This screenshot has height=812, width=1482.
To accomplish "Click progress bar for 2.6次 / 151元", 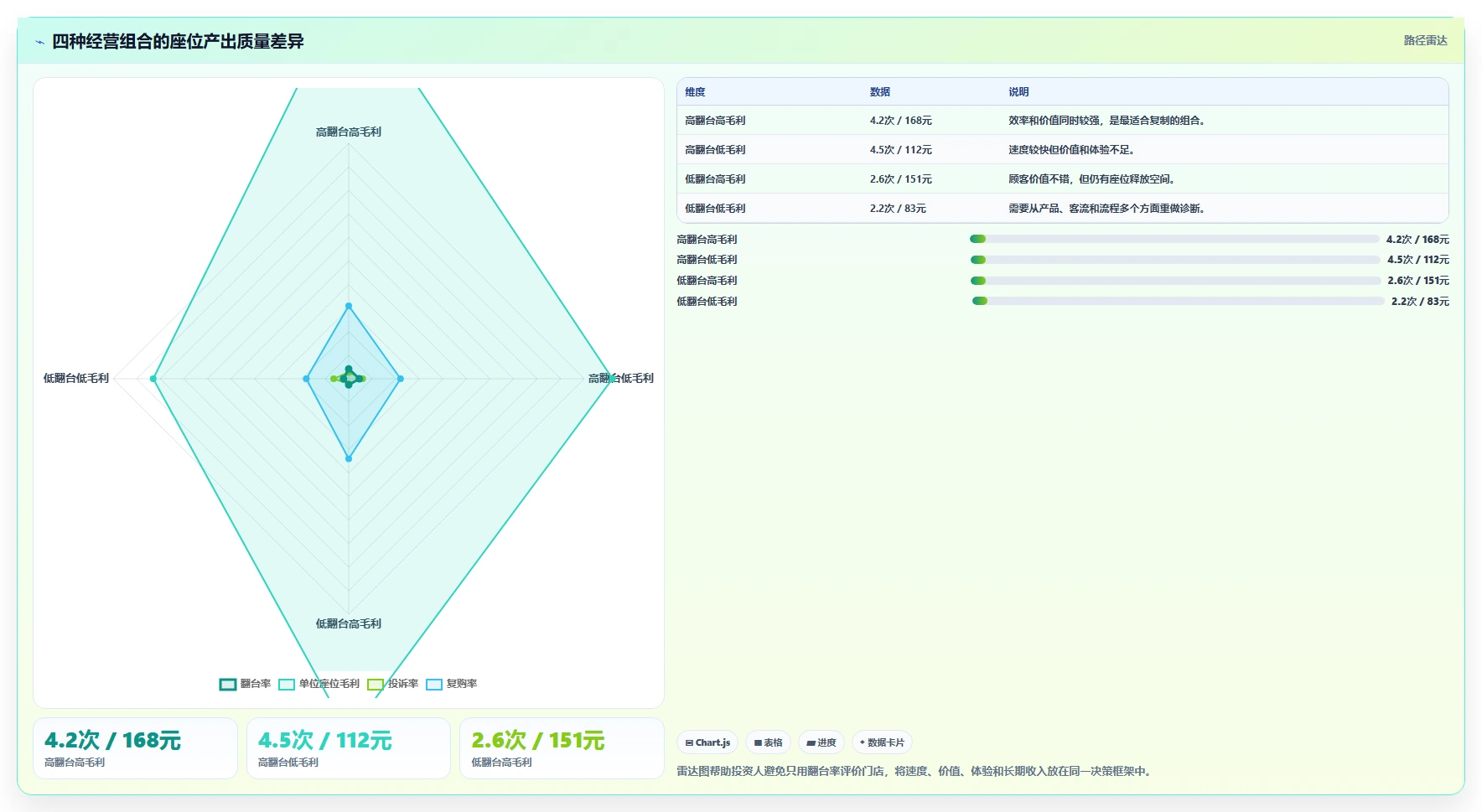I will click(x=1175, y=281).
